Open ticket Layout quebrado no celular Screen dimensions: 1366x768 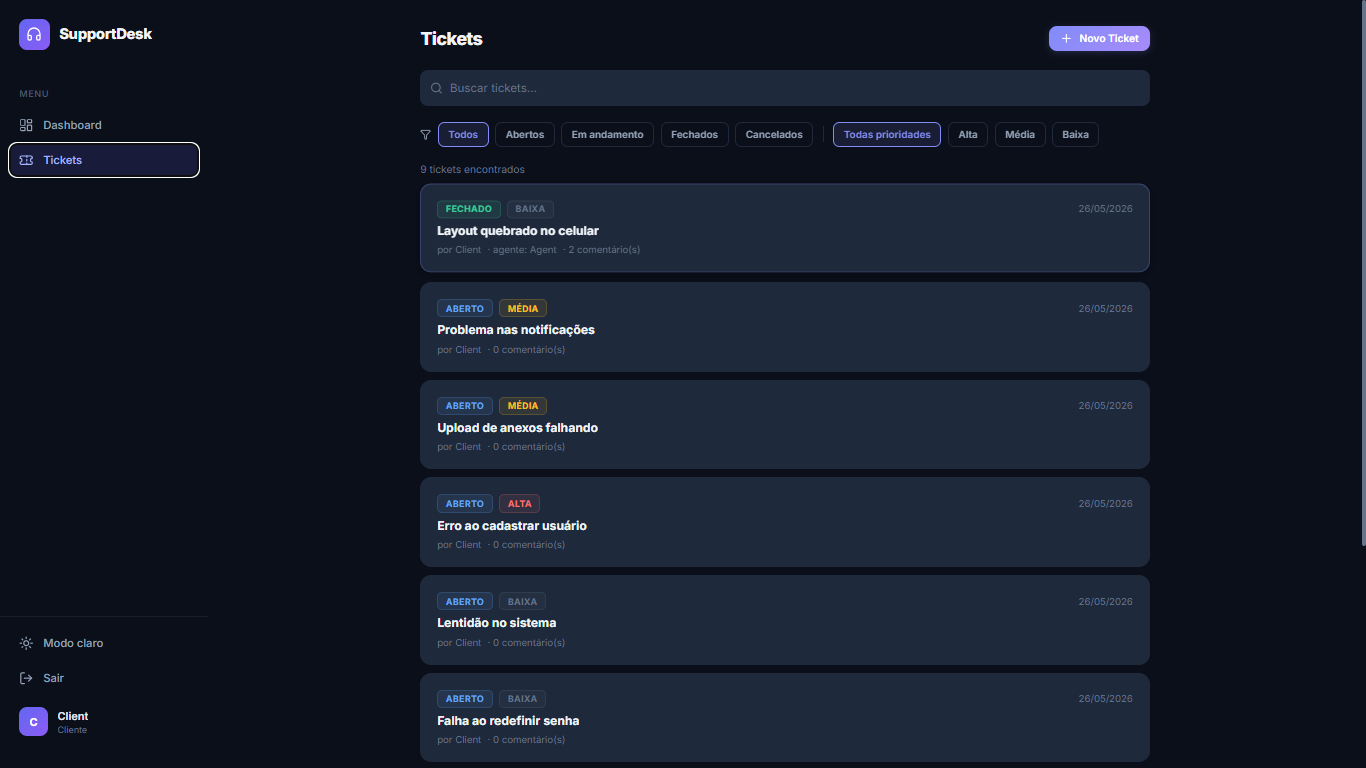click(x=785, y=228)
